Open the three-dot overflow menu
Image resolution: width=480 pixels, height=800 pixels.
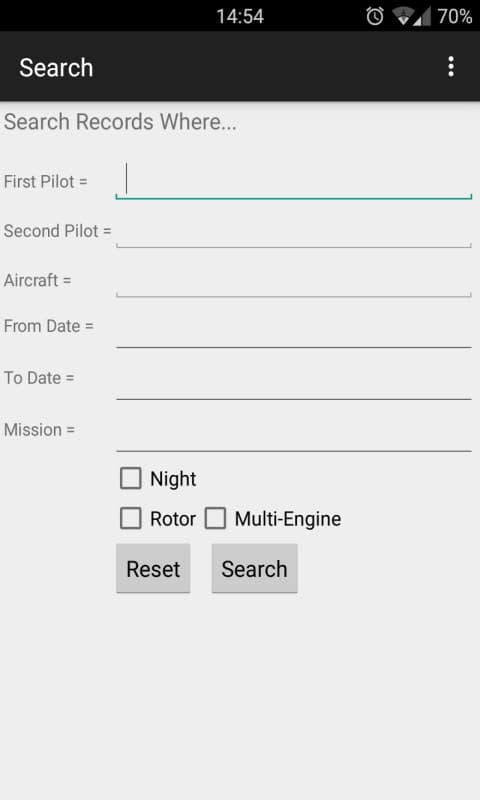[x=450, y=67]
